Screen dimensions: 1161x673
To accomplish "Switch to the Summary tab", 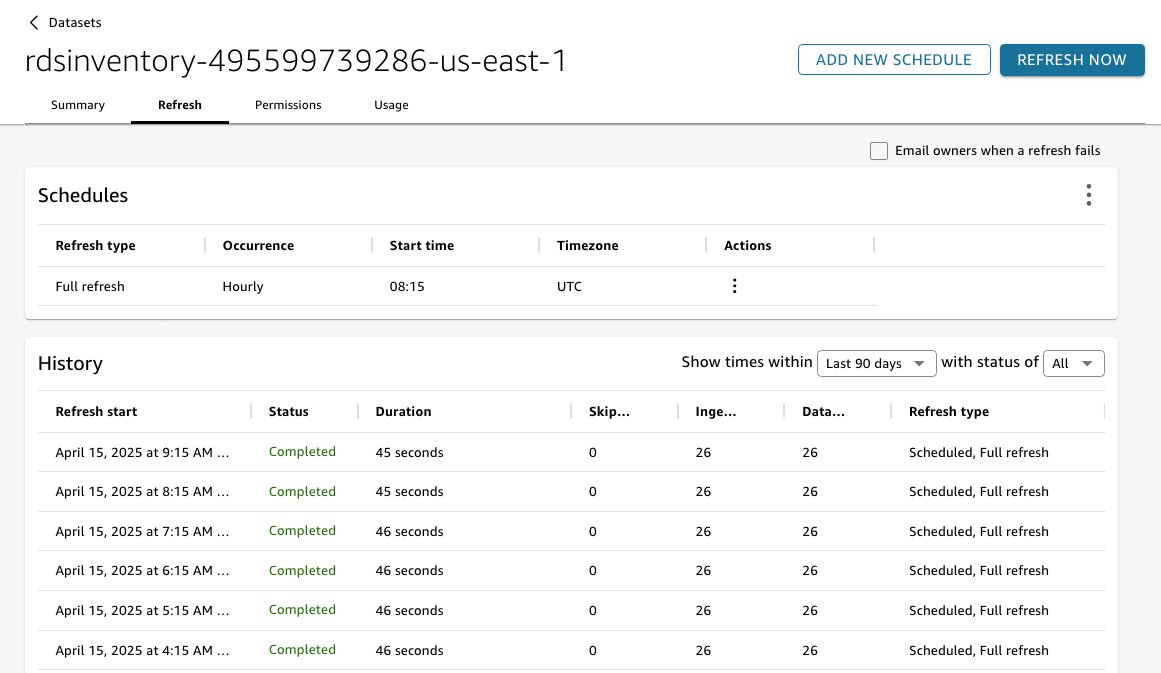I will click(x=78, y=105).
